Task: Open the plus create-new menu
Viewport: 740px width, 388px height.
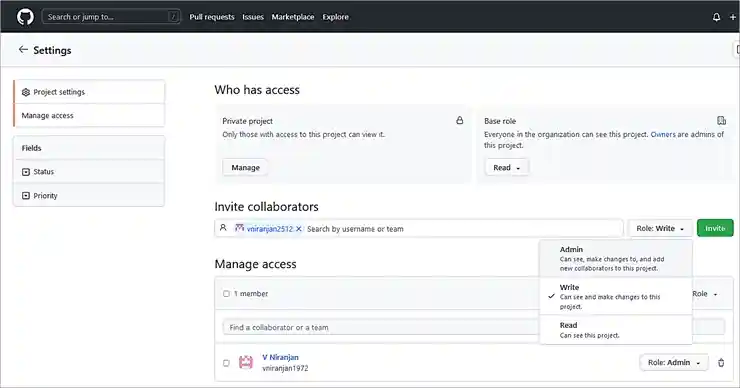Action: coord(733,17)
